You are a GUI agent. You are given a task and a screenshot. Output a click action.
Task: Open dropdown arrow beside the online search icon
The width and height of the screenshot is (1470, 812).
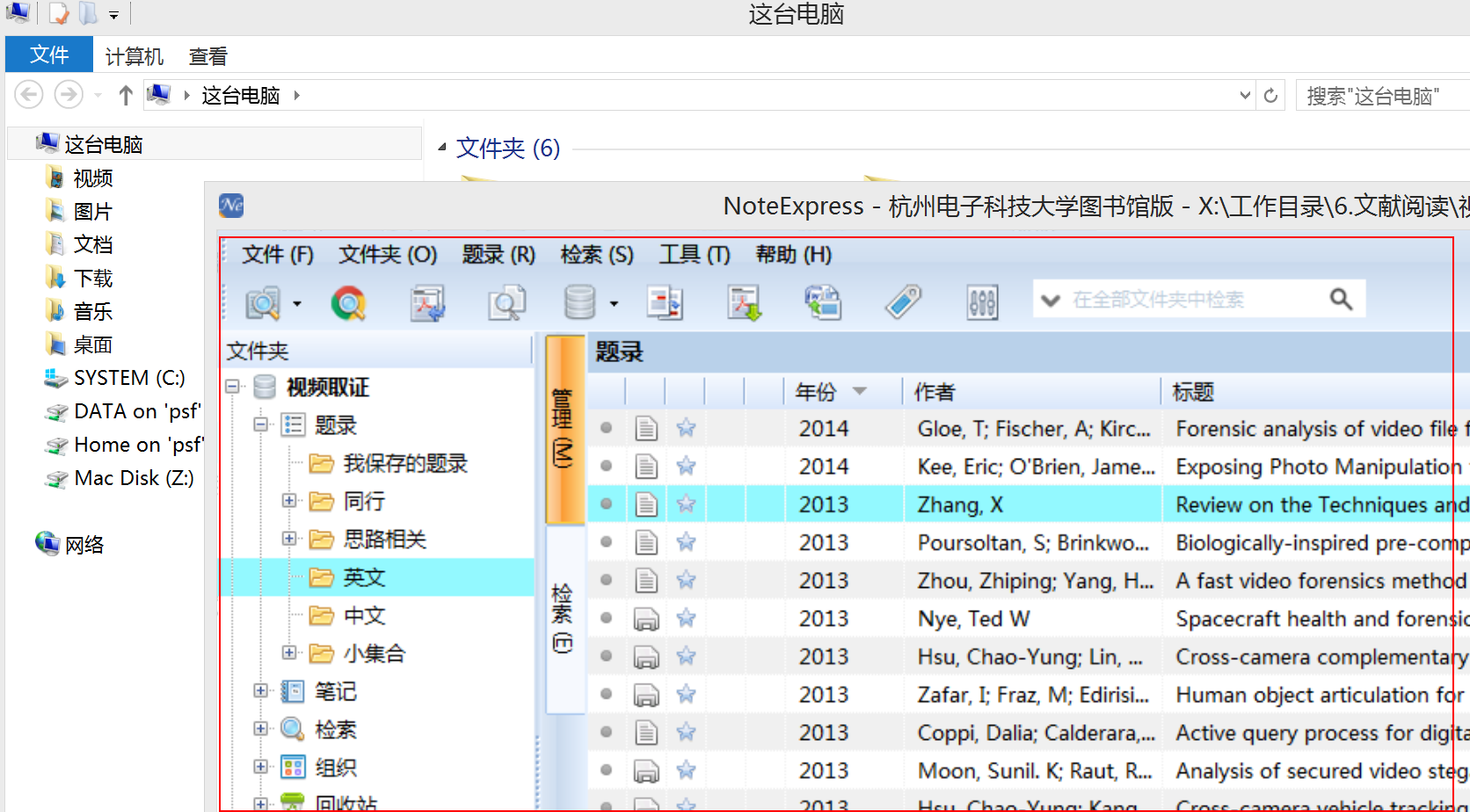pos(297,304)
